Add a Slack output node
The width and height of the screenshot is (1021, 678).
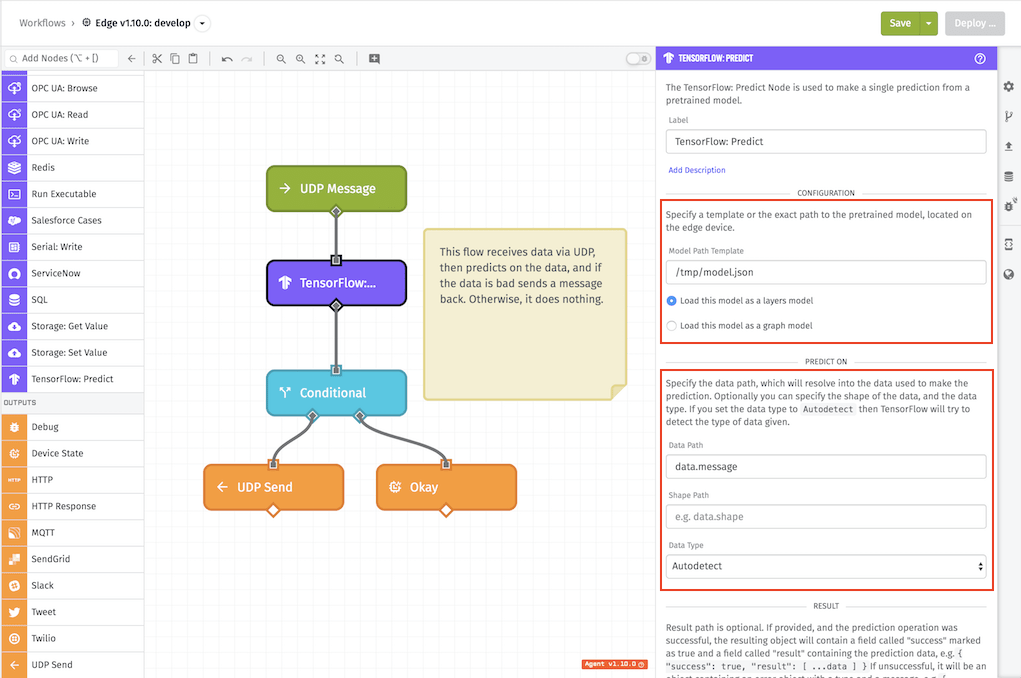pos(72,586)
